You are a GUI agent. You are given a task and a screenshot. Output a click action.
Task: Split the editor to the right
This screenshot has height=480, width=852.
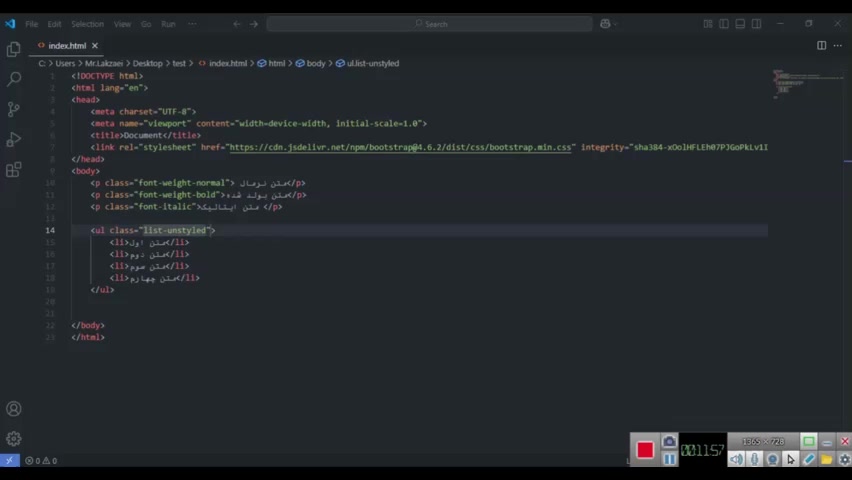pyautogui.click(x=822, y=46)
